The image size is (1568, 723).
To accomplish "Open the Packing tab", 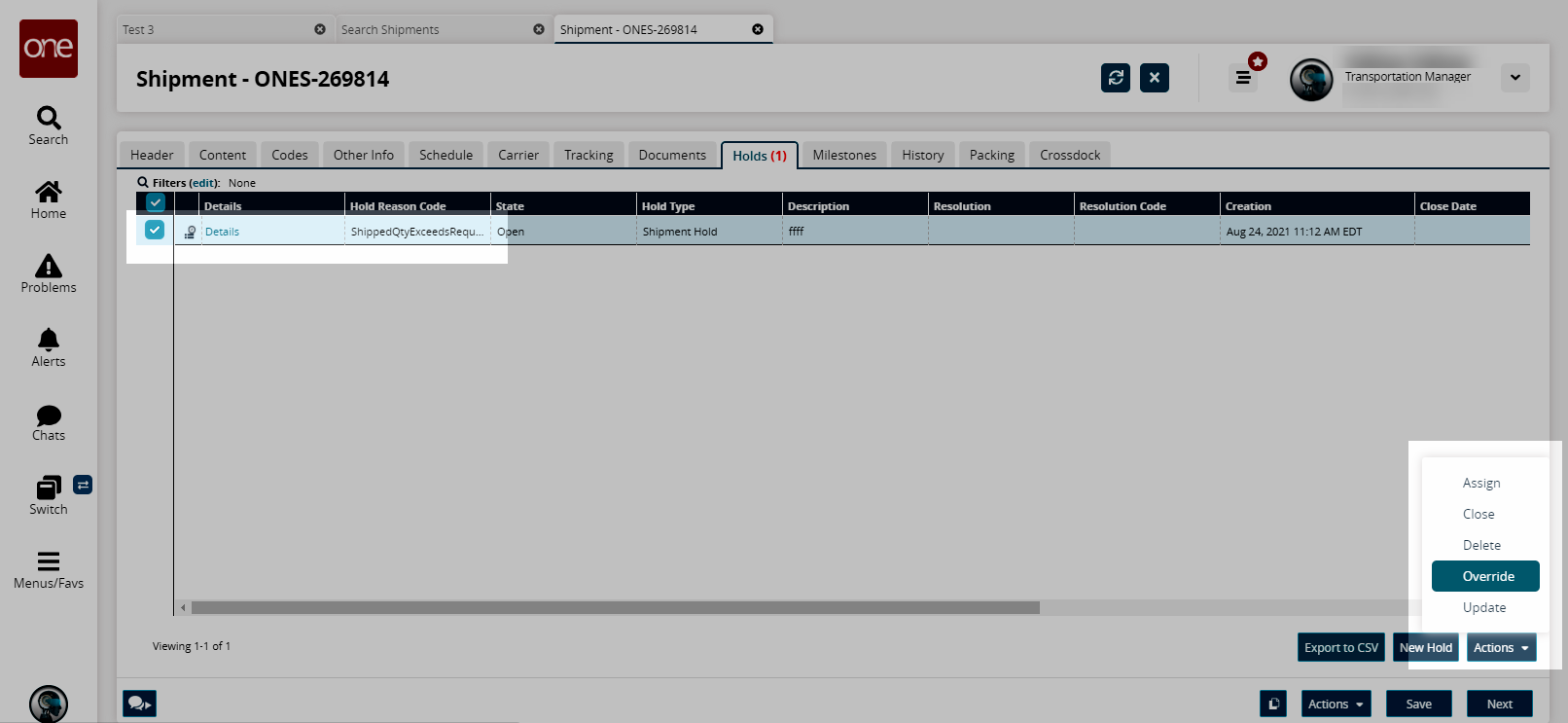I will (992, 155).
